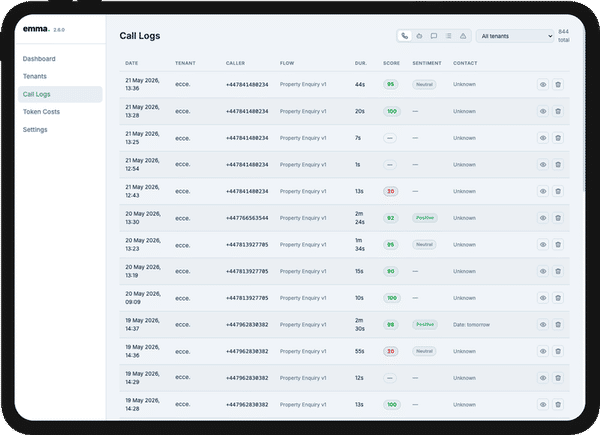600x435 pixels.
Task: View details of 21 May 13:28 call
Action: 543,111
